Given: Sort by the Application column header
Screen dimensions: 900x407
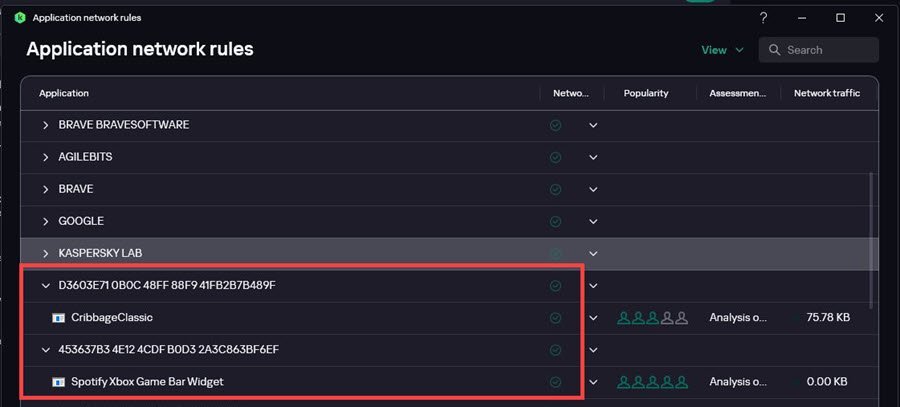Looking at the screenshot, I should pyautogui.click(x=64, y=93).
